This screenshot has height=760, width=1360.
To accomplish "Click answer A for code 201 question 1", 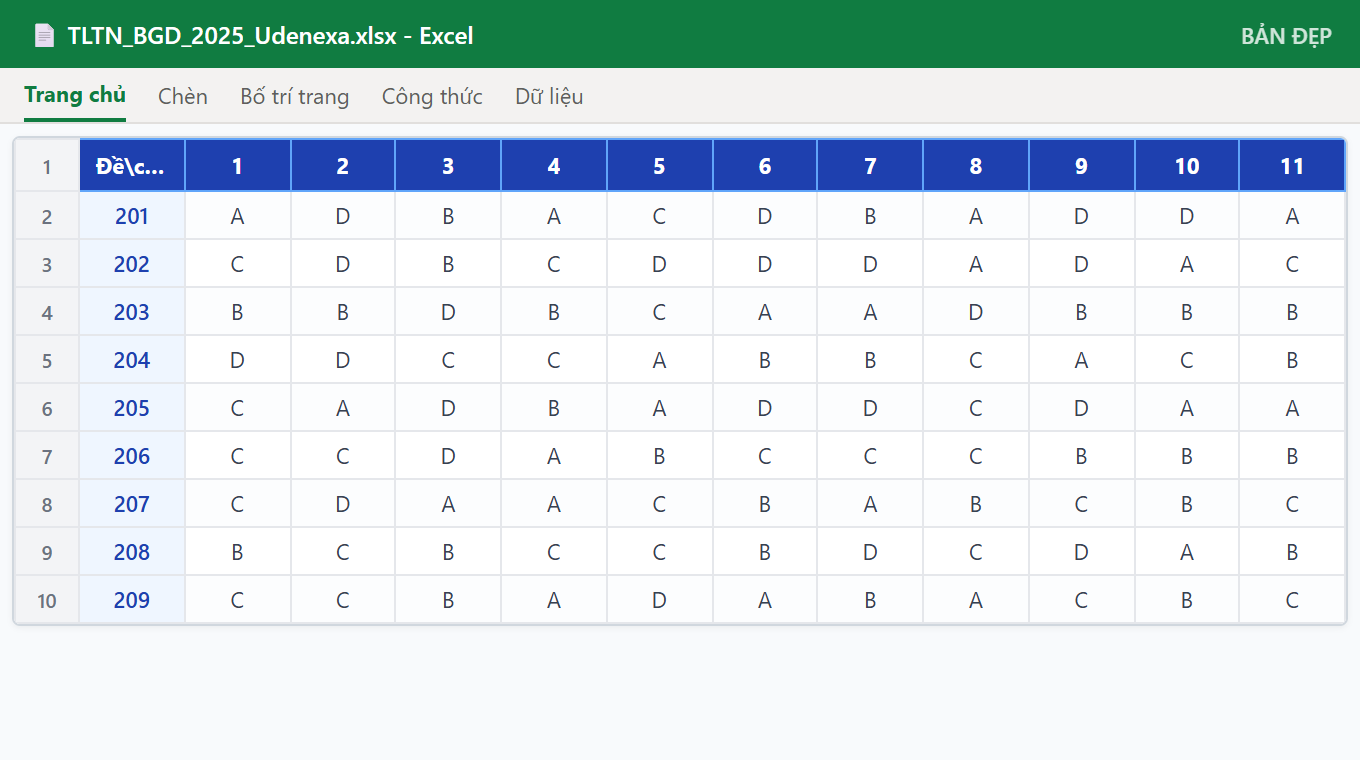I will point(238,216).
